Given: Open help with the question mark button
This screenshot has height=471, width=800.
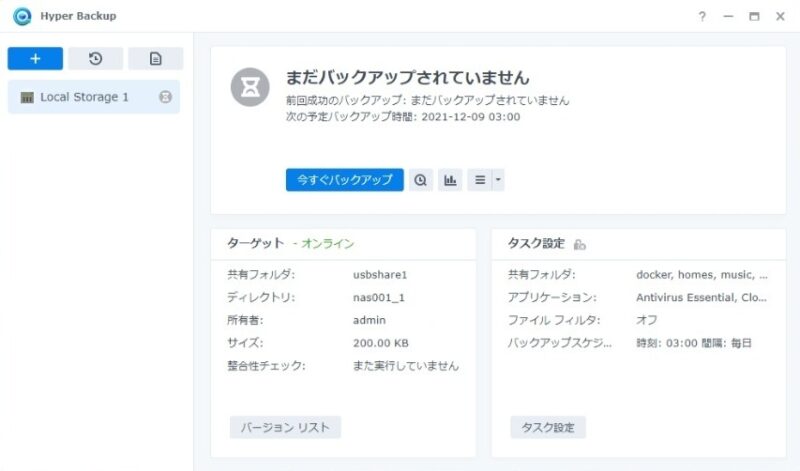Looking at the screenshot, I should (x=702, y=16).
